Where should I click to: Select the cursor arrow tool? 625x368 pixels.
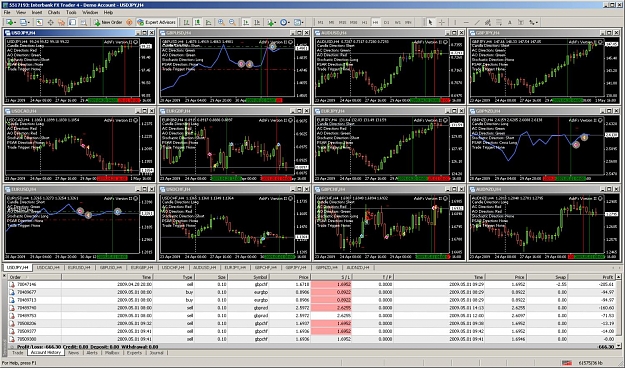pyautogui.click(x=430, y=22)
